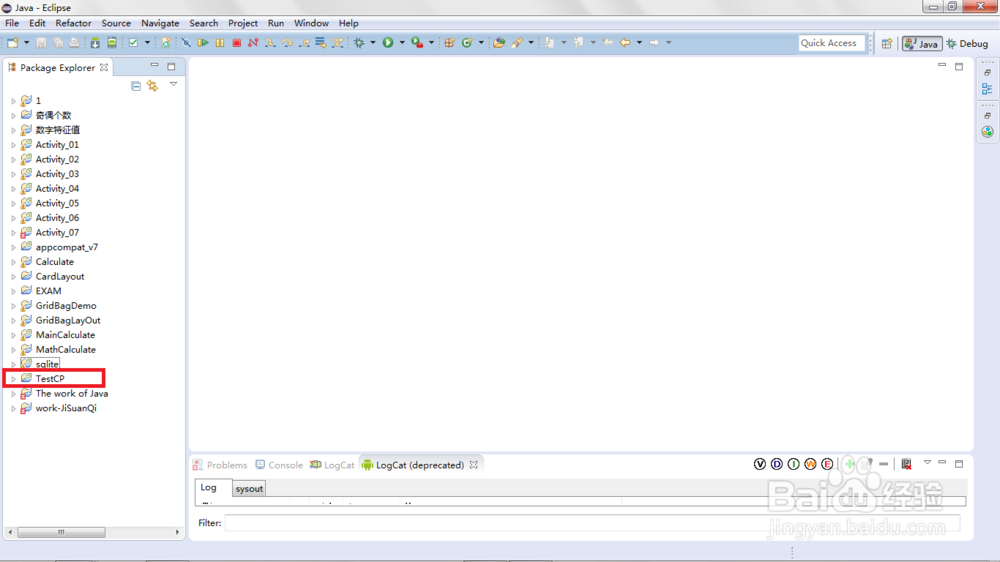Toggle Info (I) log level filter
The width and height of the screenshot is (1000, 562).
(793, 464)
